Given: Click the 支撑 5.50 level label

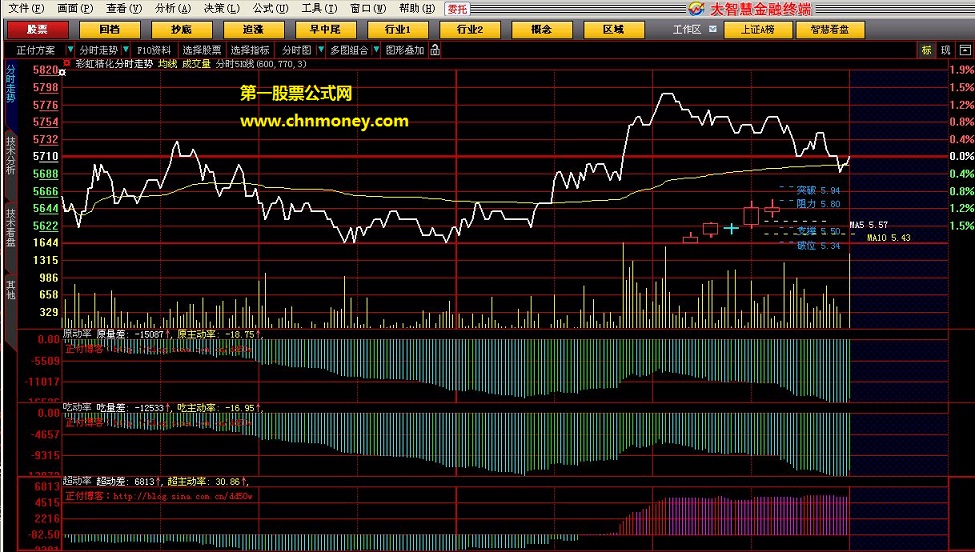Looking at the screenshot, I should tap(818, 231).
